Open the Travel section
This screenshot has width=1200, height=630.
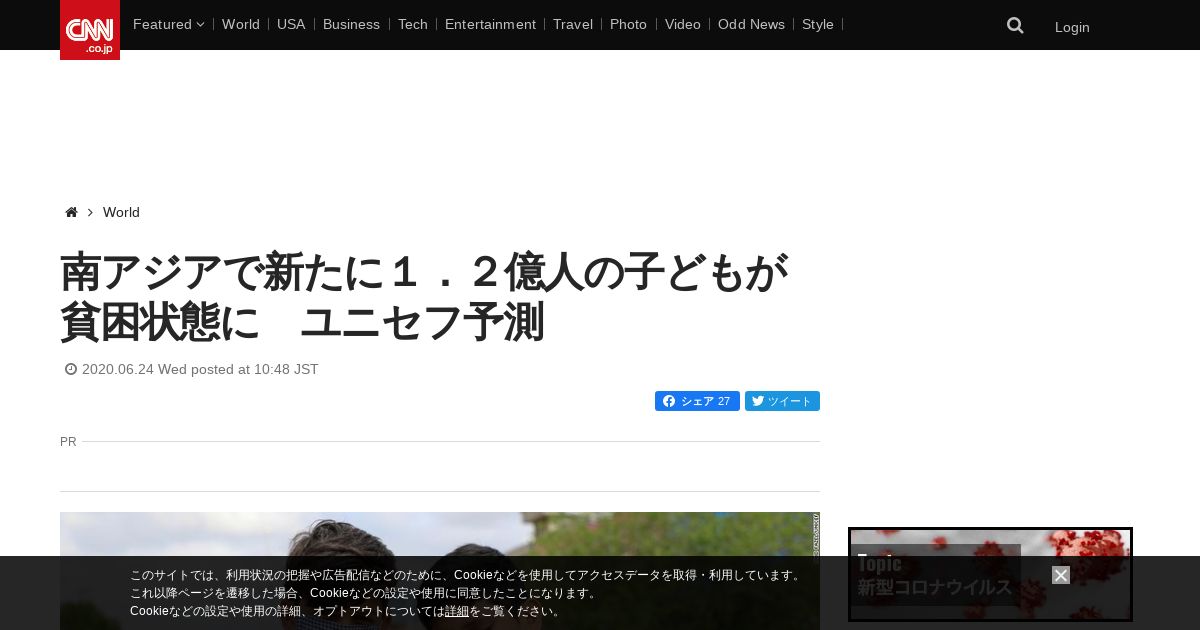(573, 24)
